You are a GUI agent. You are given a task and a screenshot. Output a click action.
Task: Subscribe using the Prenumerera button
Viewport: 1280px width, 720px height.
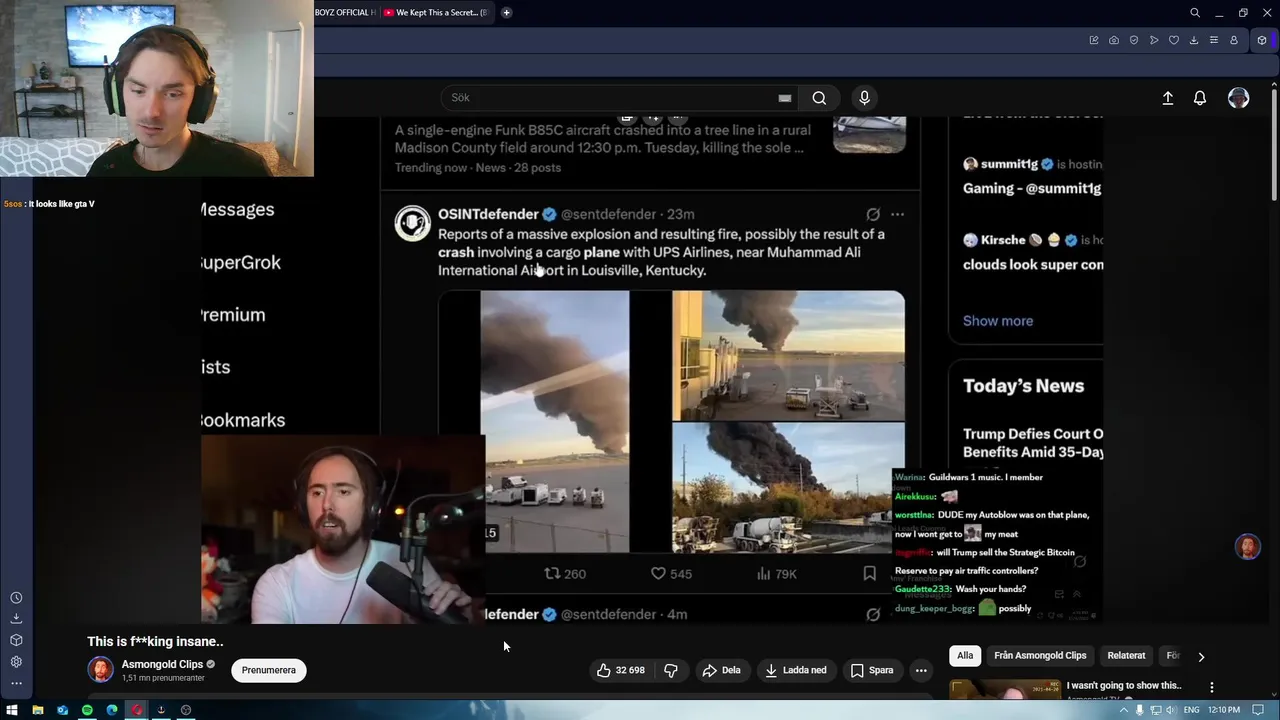pyautogui.click(x=269, y=670)
